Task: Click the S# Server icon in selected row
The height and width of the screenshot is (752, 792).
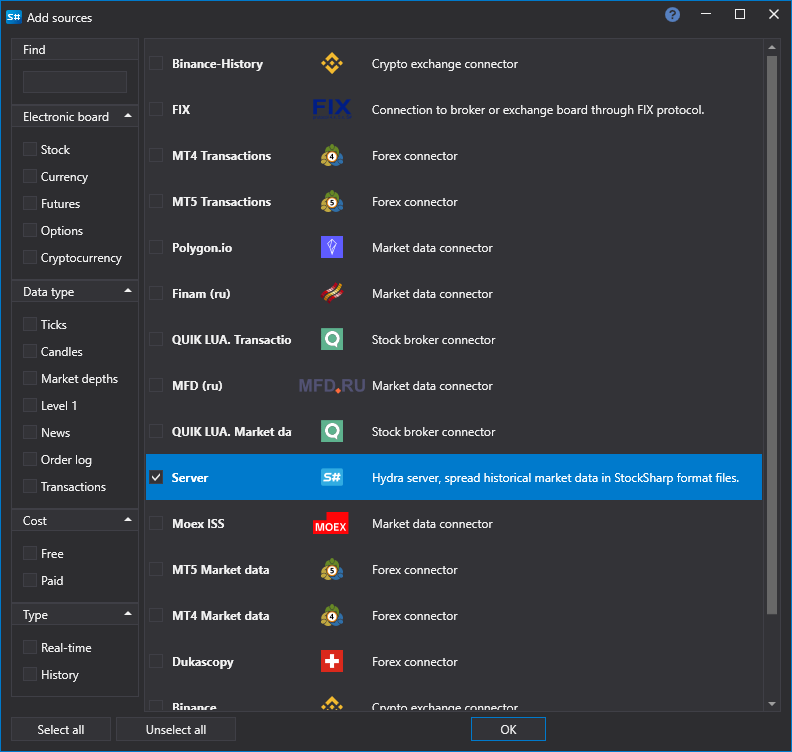Action: point(332,477)
